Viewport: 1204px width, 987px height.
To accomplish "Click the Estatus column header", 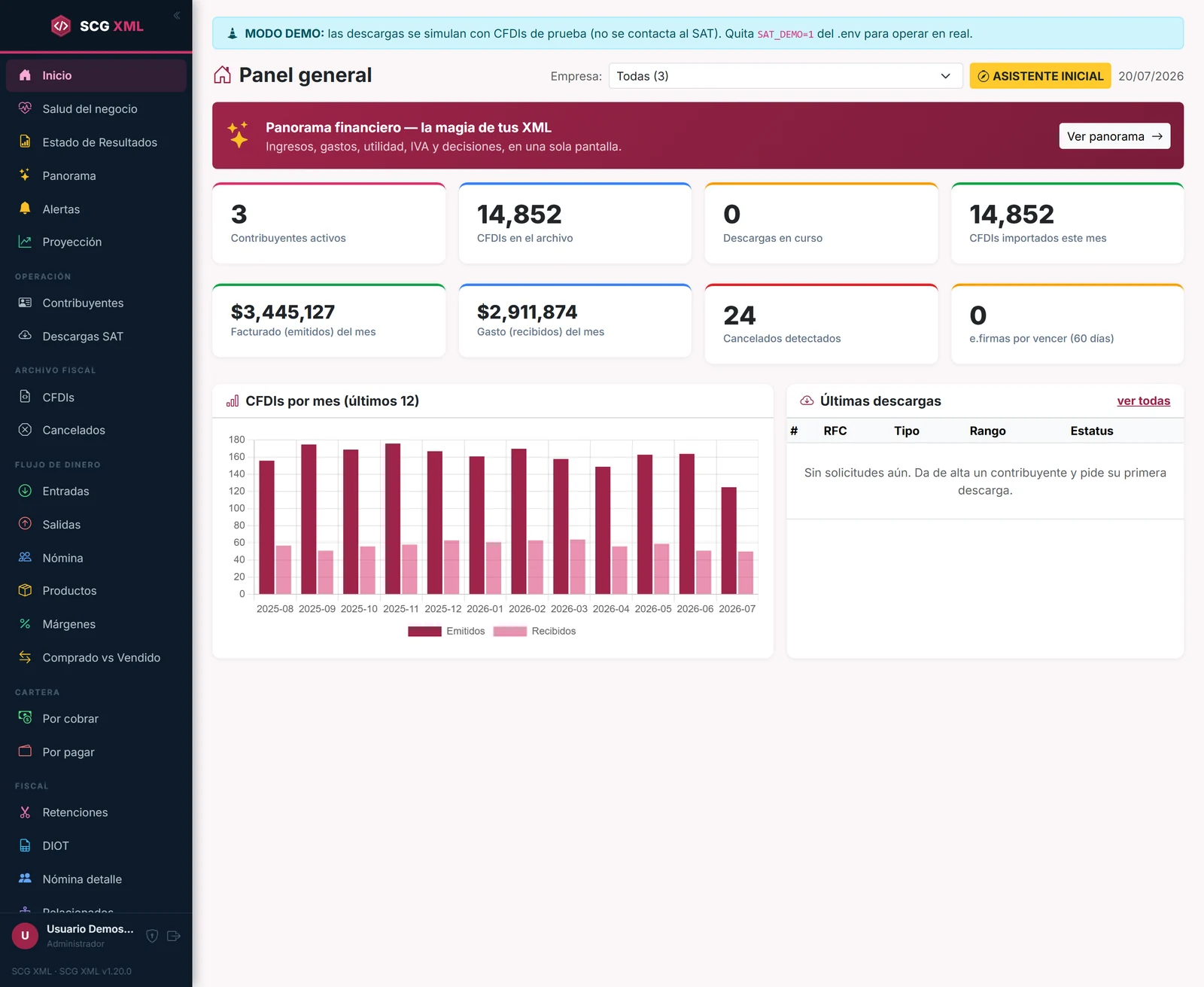I will tap(1092, 431).
